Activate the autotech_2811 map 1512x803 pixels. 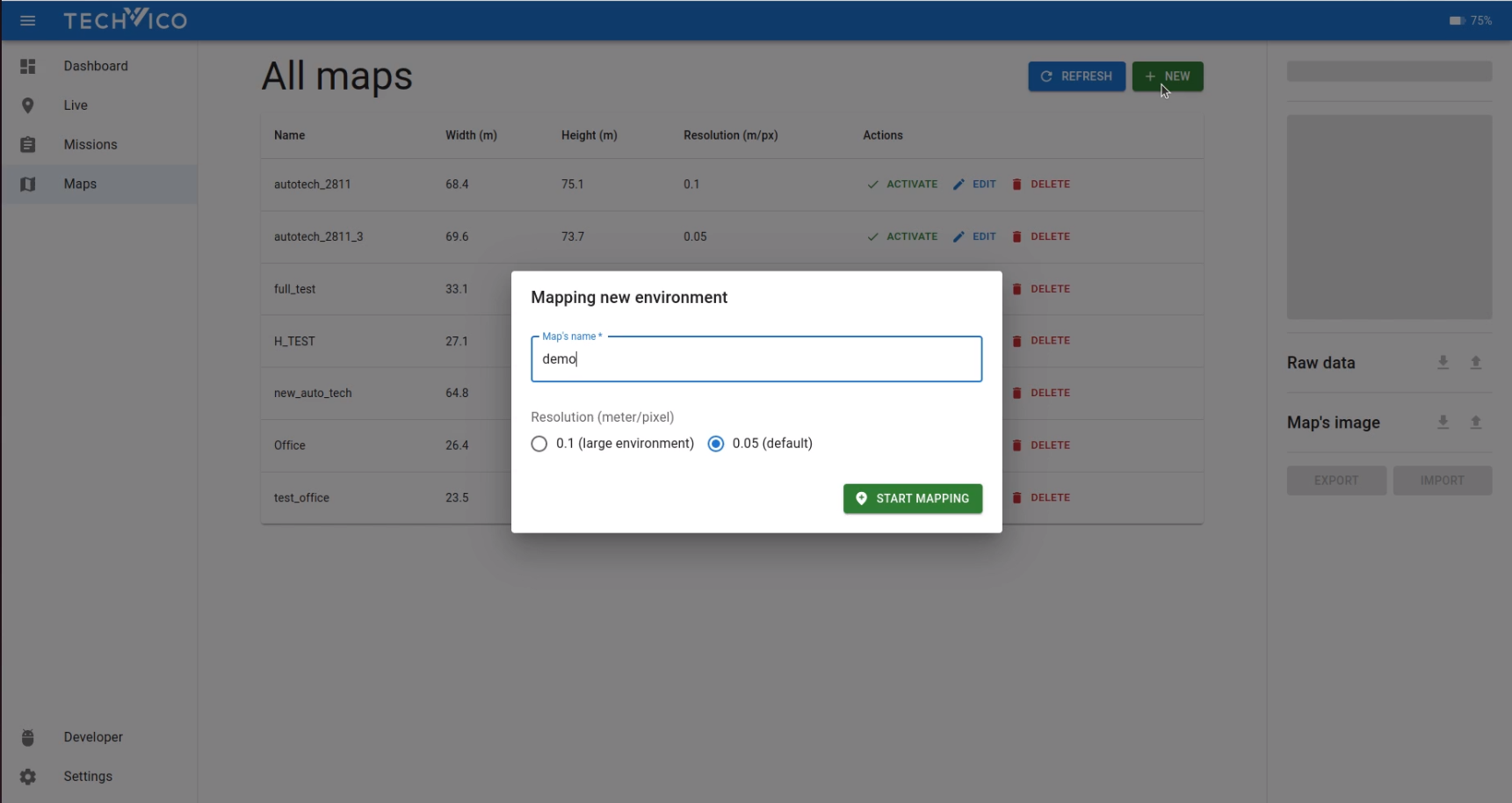point(902,184)
